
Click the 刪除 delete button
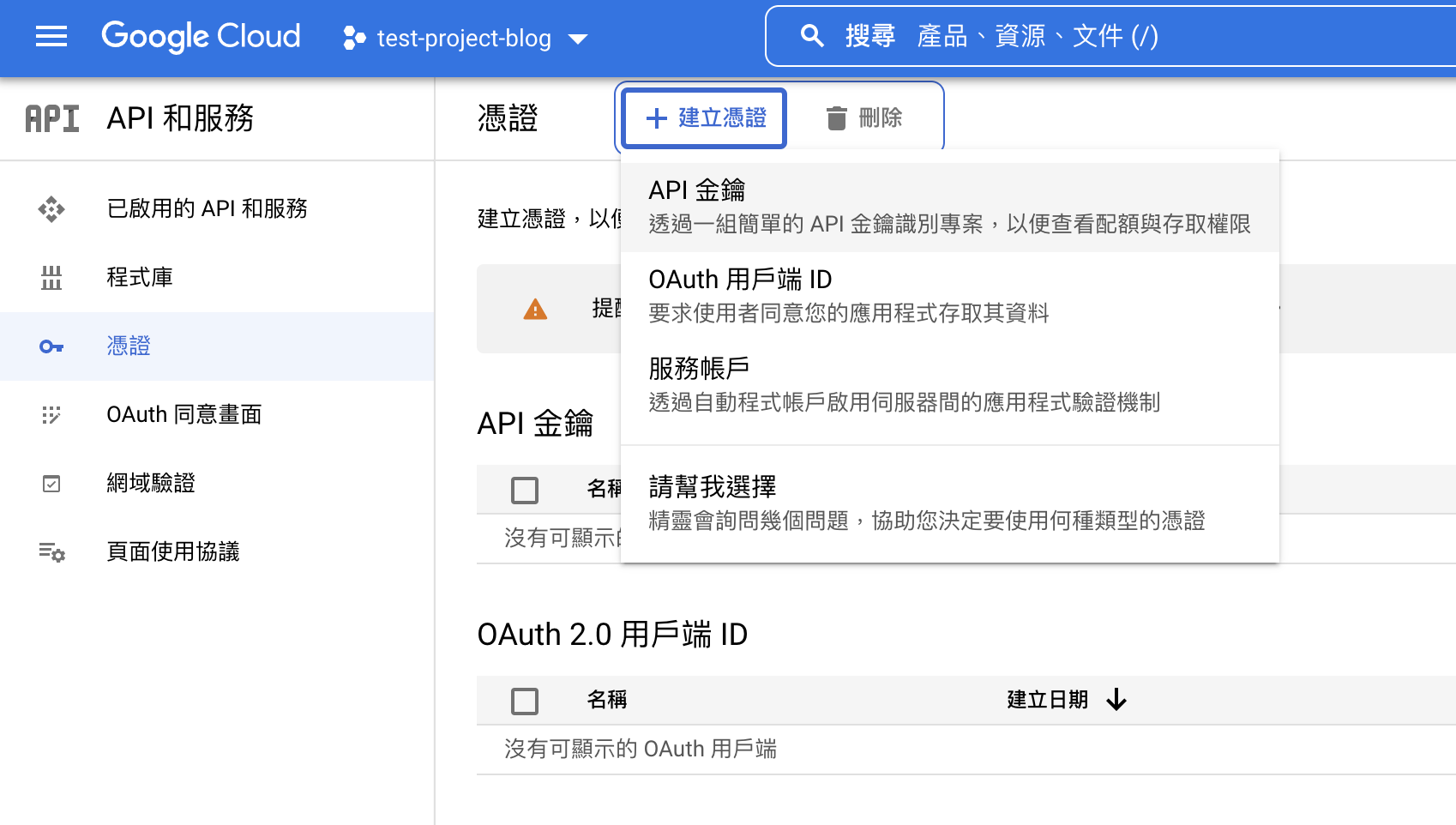864,118
